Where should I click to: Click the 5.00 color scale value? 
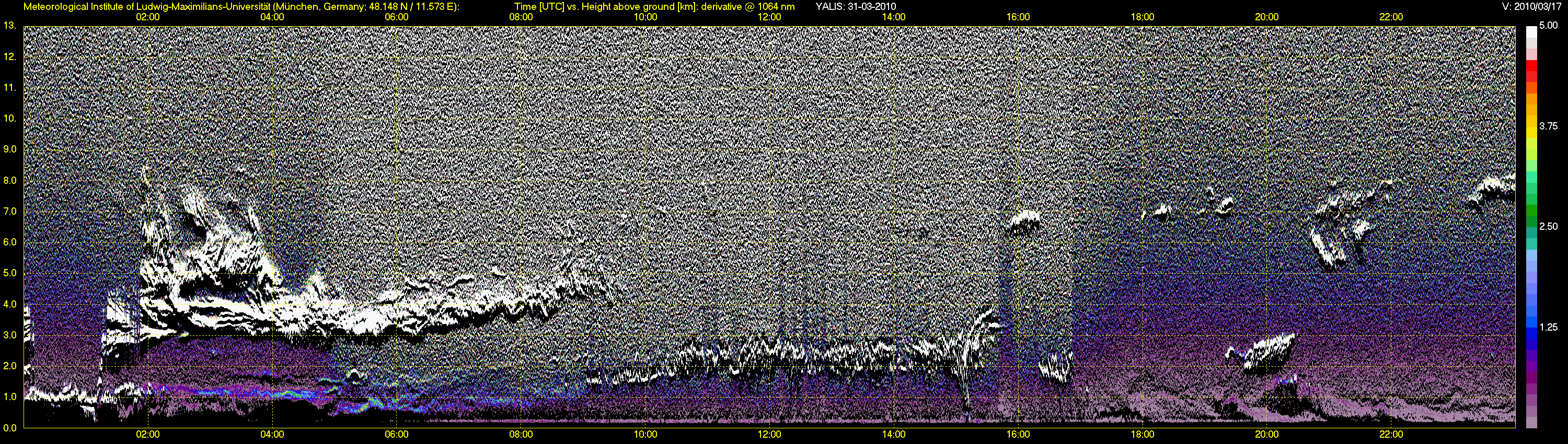tap(1548, 26)
